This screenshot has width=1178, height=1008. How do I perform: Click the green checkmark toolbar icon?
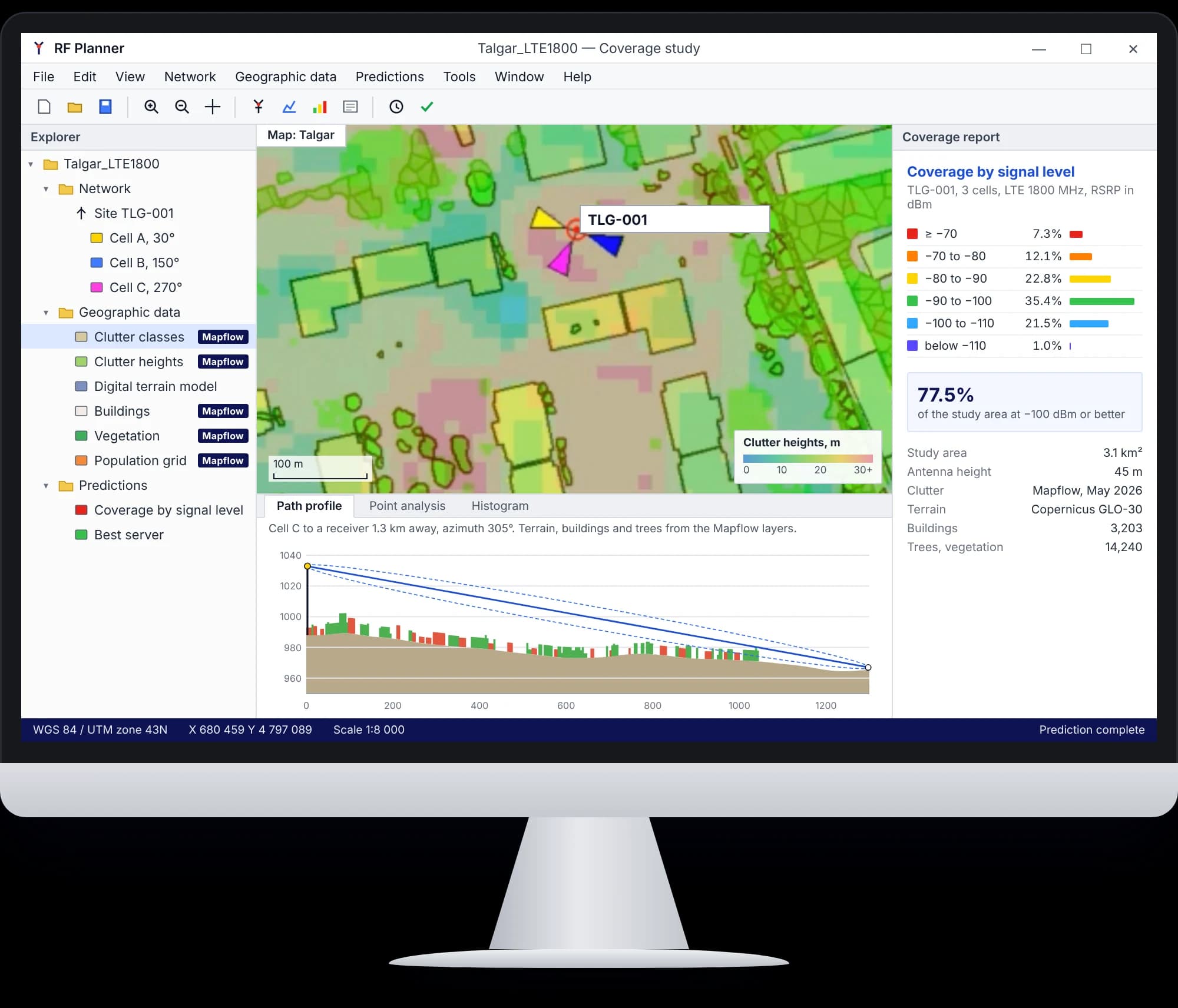(427, 107)
